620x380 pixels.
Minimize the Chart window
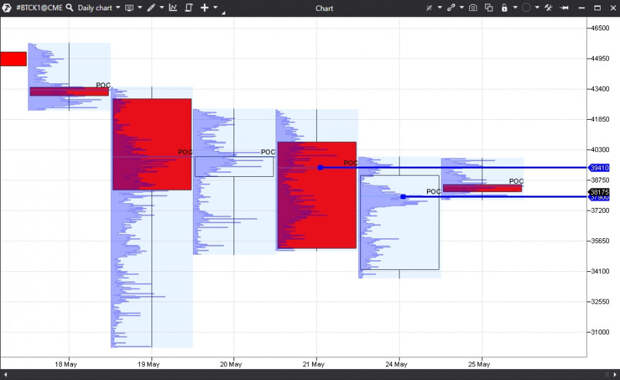tap(581, 8)
